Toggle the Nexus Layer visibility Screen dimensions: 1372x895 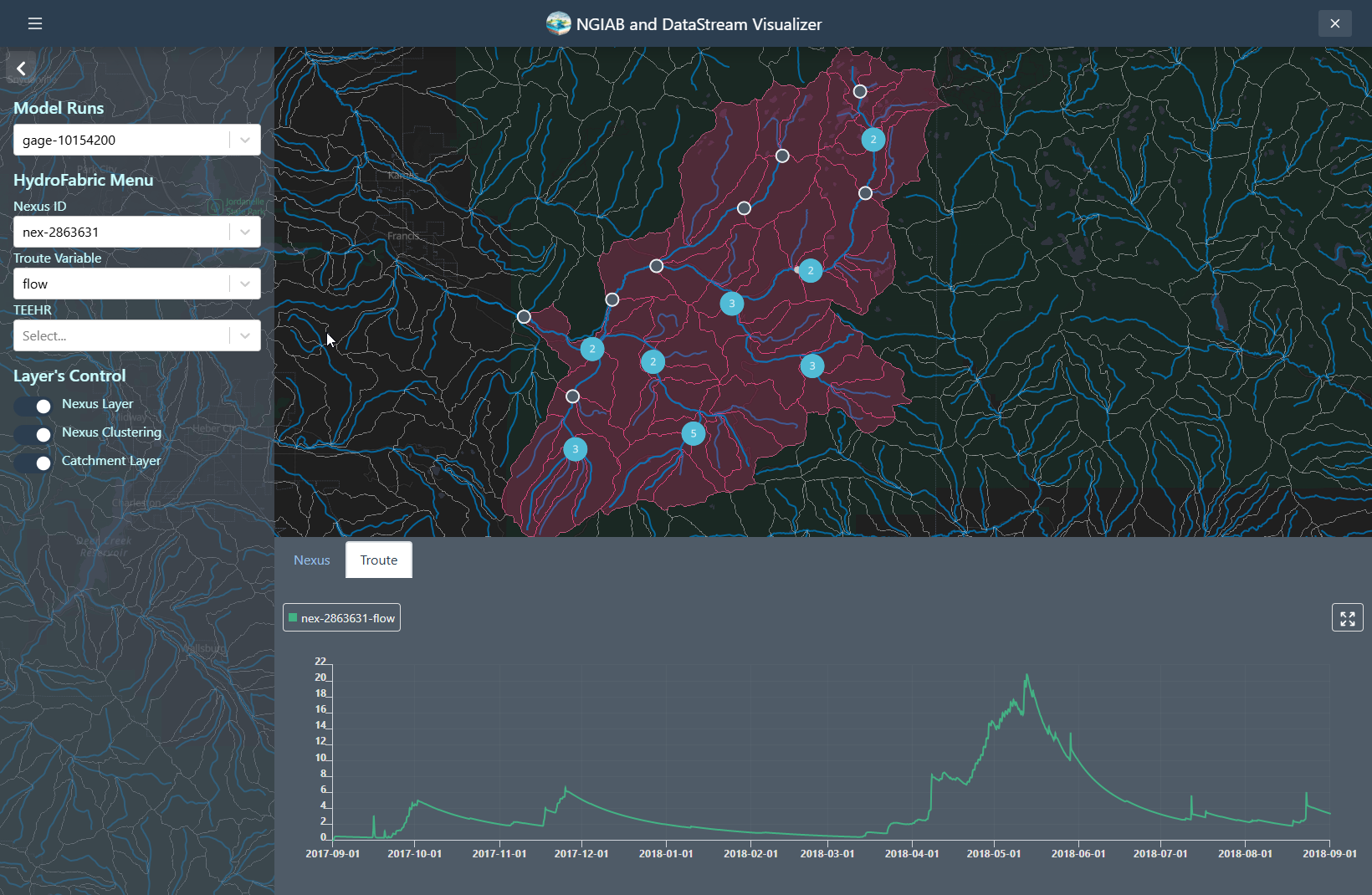coord(33,406)
